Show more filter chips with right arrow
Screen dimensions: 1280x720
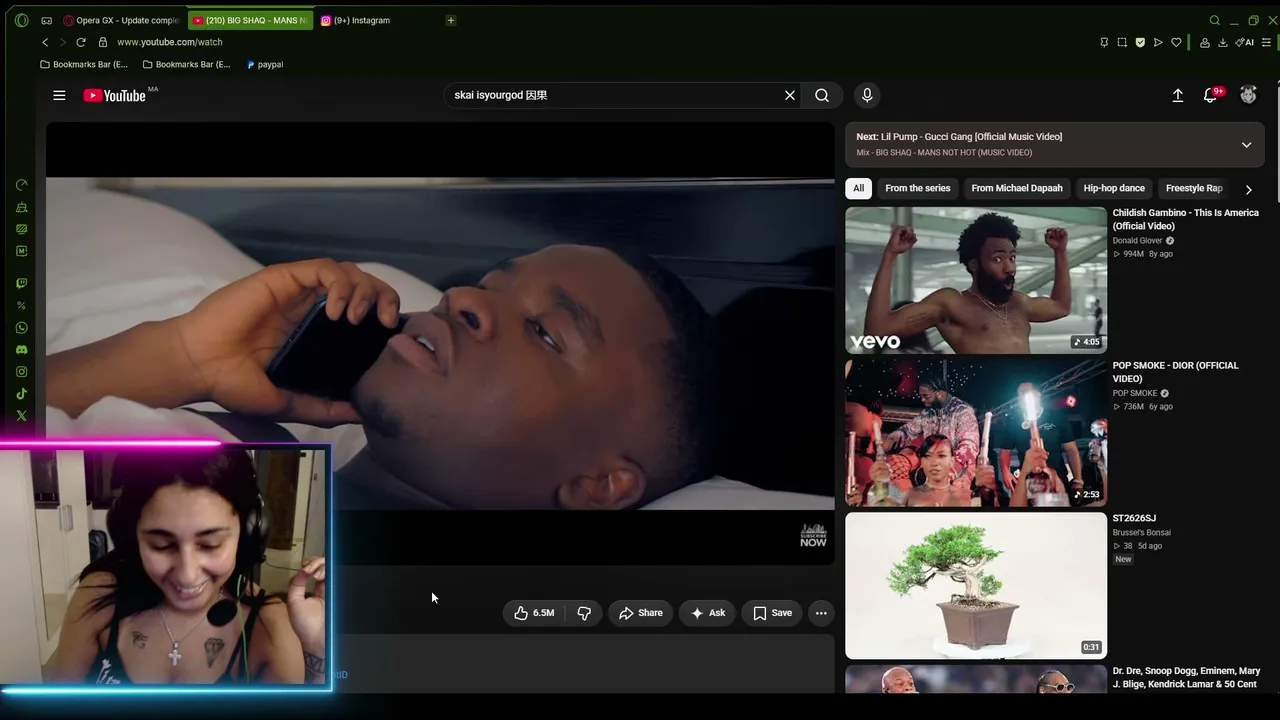(1248, 189)
